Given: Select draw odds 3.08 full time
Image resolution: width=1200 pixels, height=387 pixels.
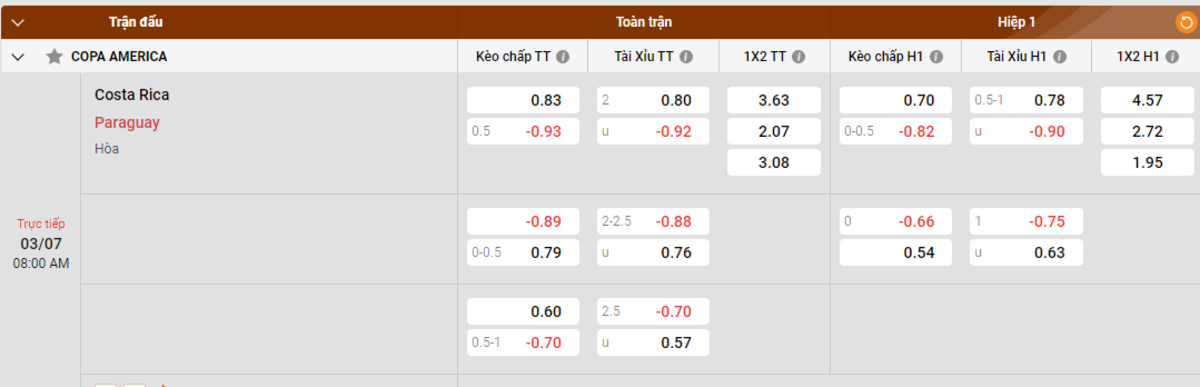Looking at the screenshot, I should click(774, 162).
